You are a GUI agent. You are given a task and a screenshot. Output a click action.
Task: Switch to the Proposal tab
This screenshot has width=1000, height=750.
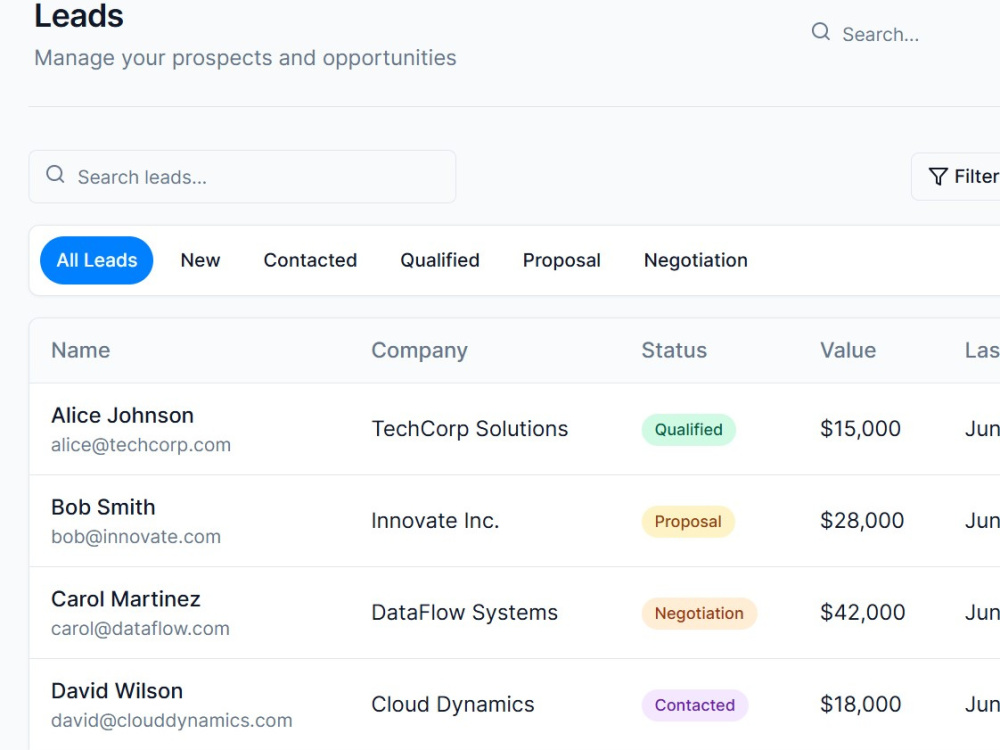point(561,260)
